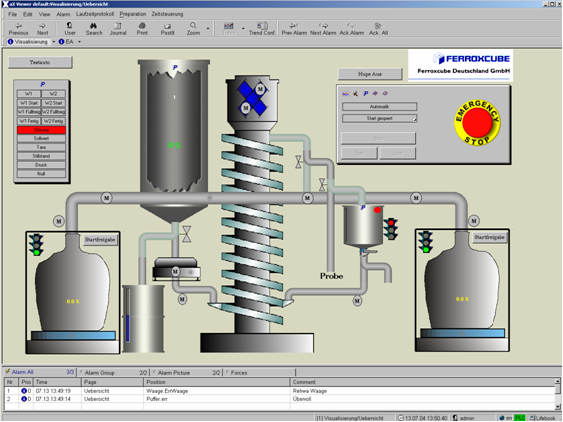Click the Hupe Aus button
Image resolution: width=563 pixels, height=422 pixels.
tap(370, 74)
